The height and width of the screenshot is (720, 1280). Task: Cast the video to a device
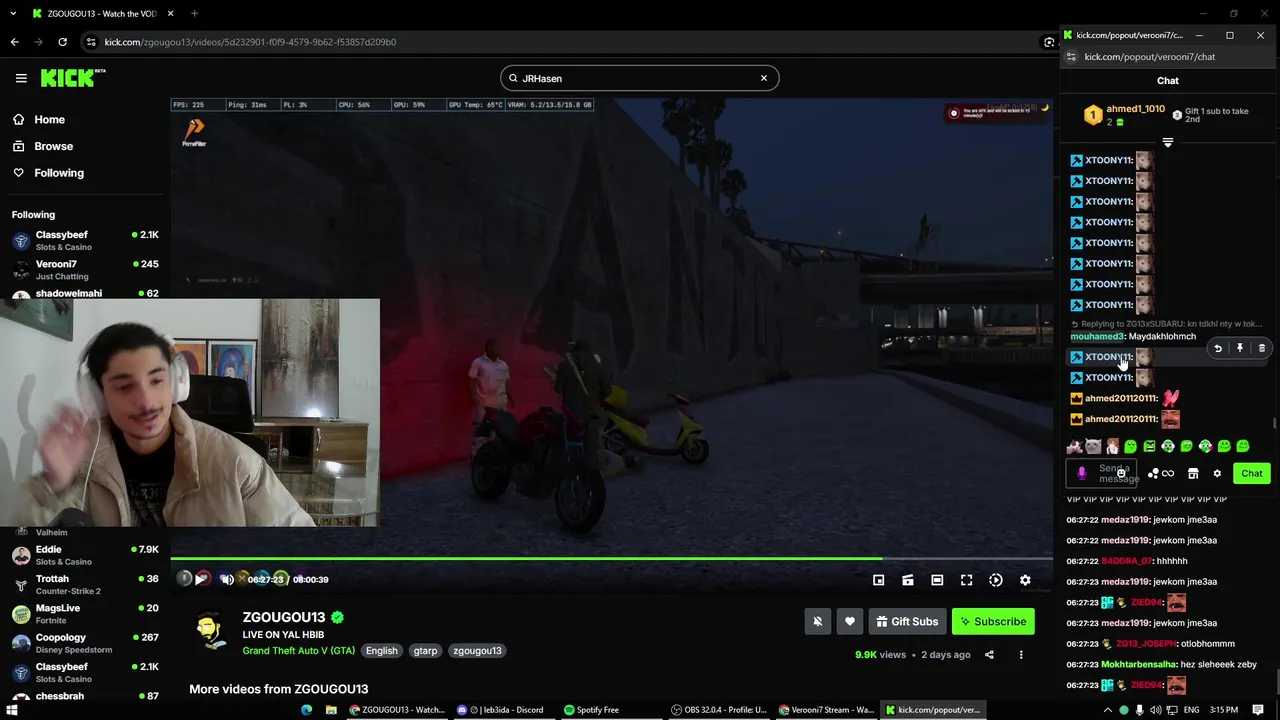click(908, 580)
